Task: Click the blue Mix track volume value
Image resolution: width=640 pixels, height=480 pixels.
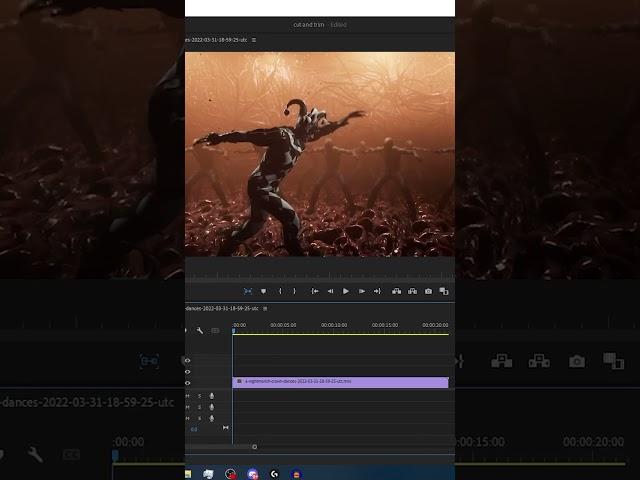Action: 194,429
